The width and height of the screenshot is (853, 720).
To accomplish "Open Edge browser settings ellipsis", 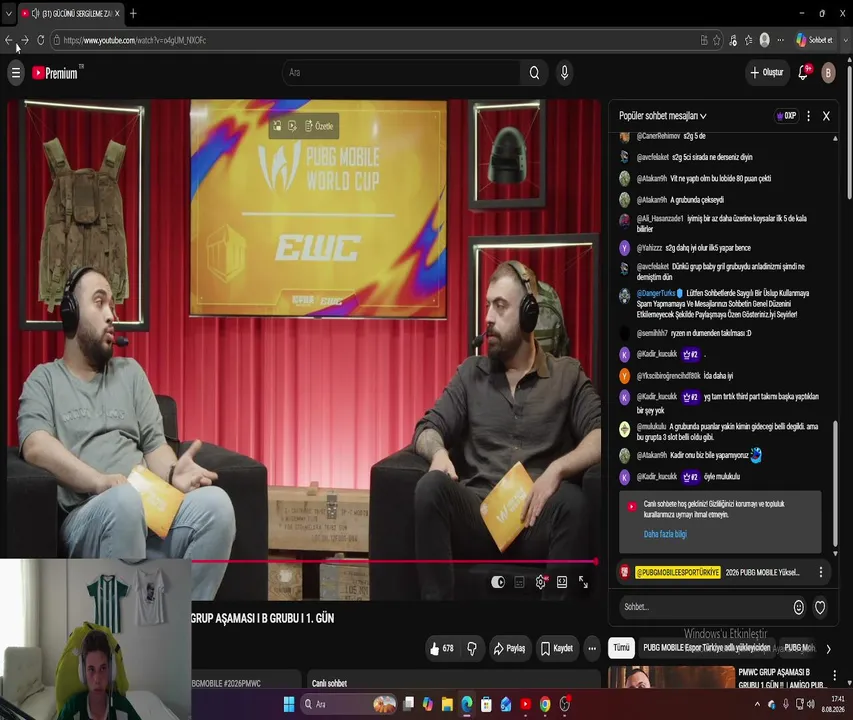I will pos(781,40).
